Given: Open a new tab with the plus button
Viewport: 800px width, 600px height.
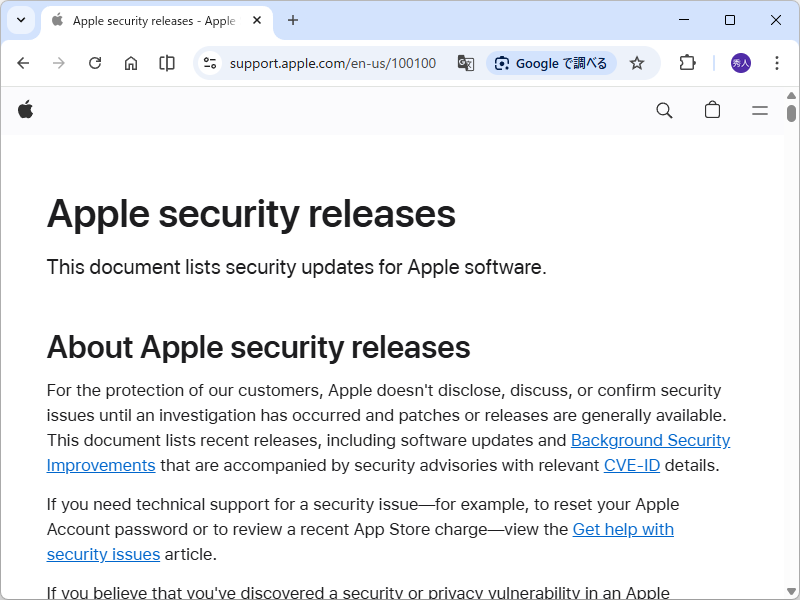Looking at the screenshot, I should [293, 20].
